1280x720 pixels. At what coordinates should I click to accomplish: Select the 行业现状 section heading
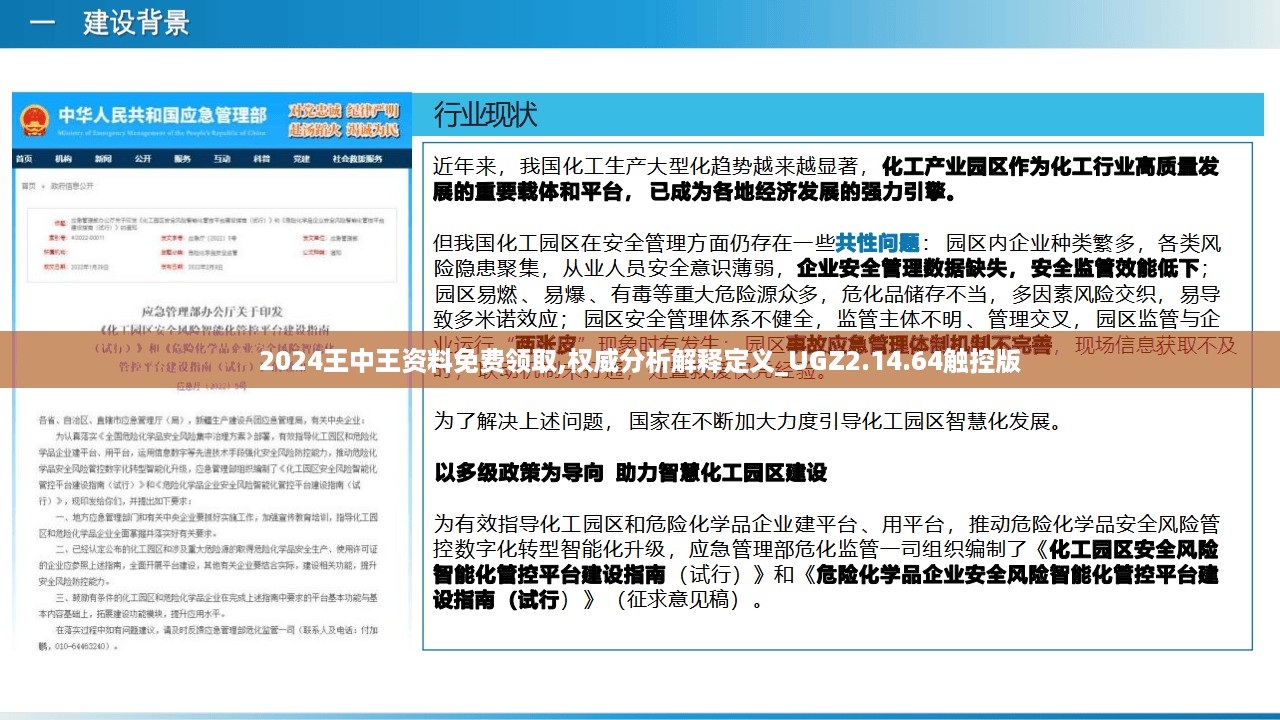point(485,115)
